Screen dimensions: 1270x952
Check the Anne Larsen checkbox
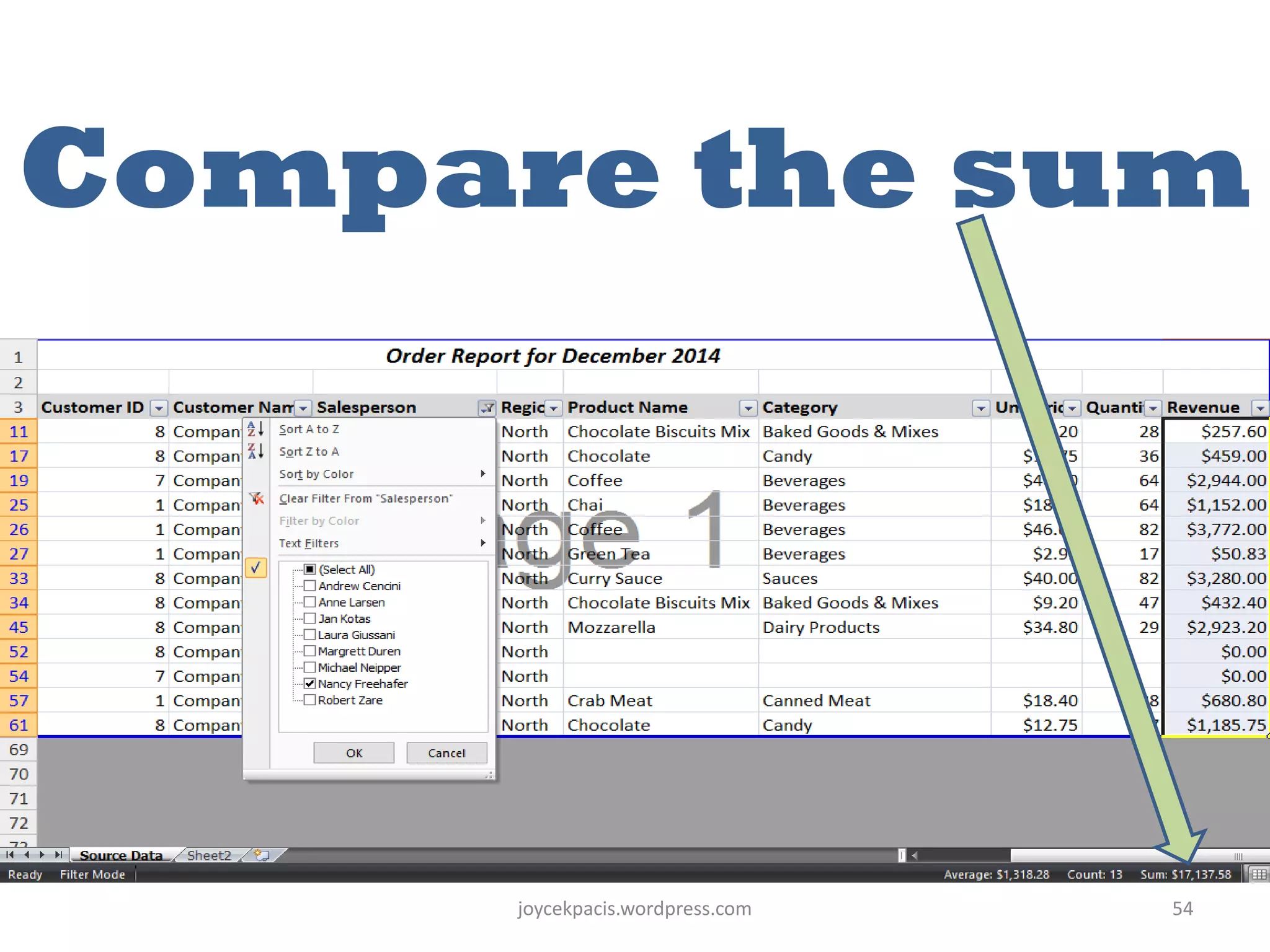coord(310,602)
